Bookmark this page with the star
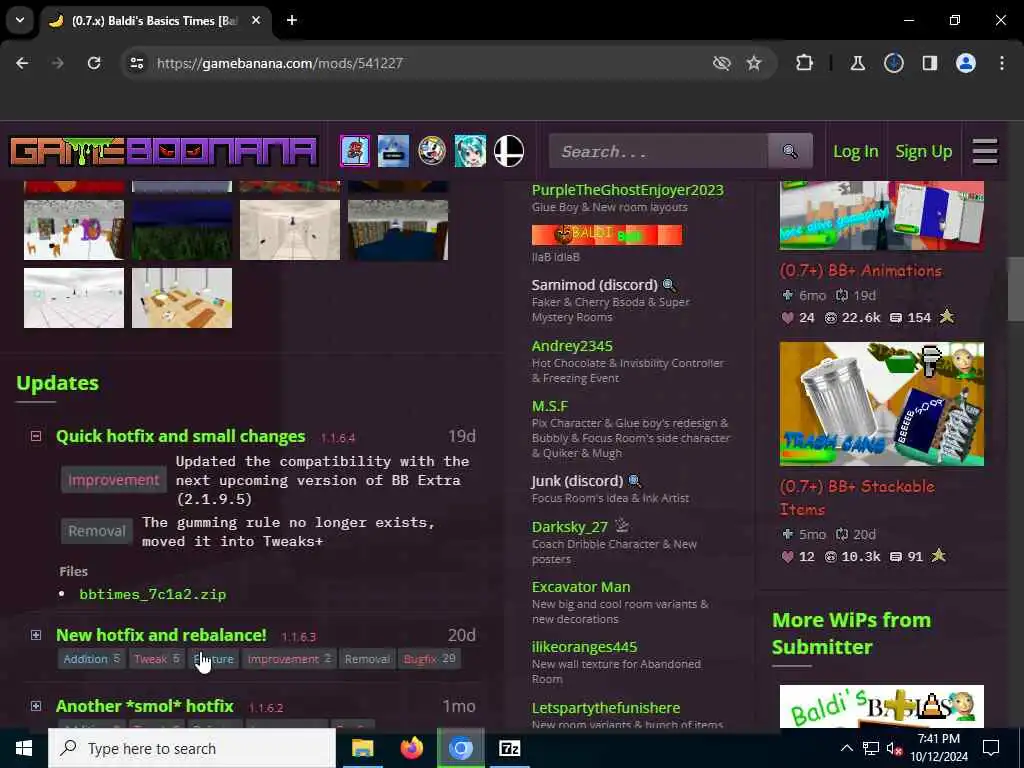 pos(754,63)
